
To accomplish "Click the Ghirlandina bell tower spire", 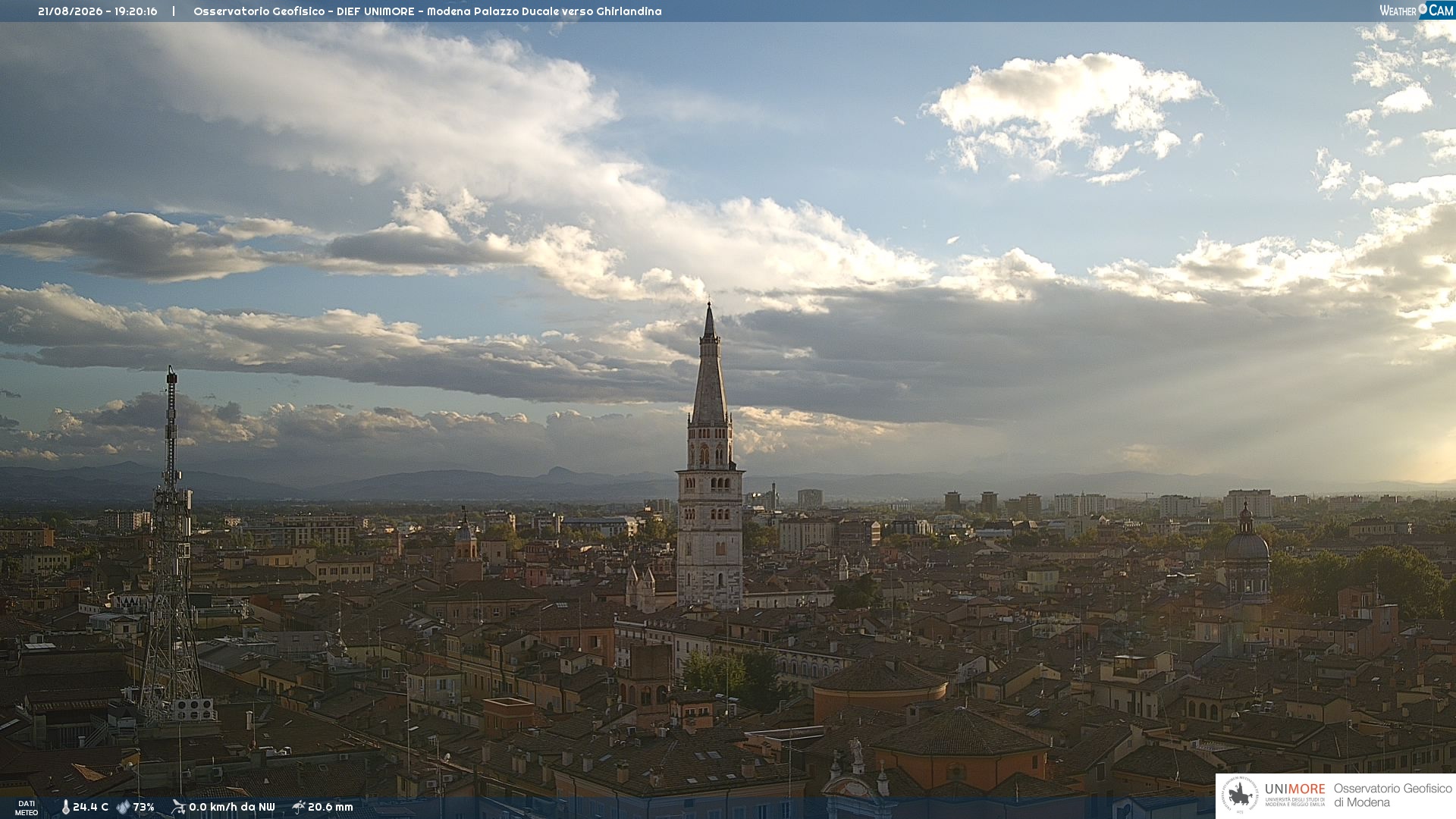I will click(710, 364).
